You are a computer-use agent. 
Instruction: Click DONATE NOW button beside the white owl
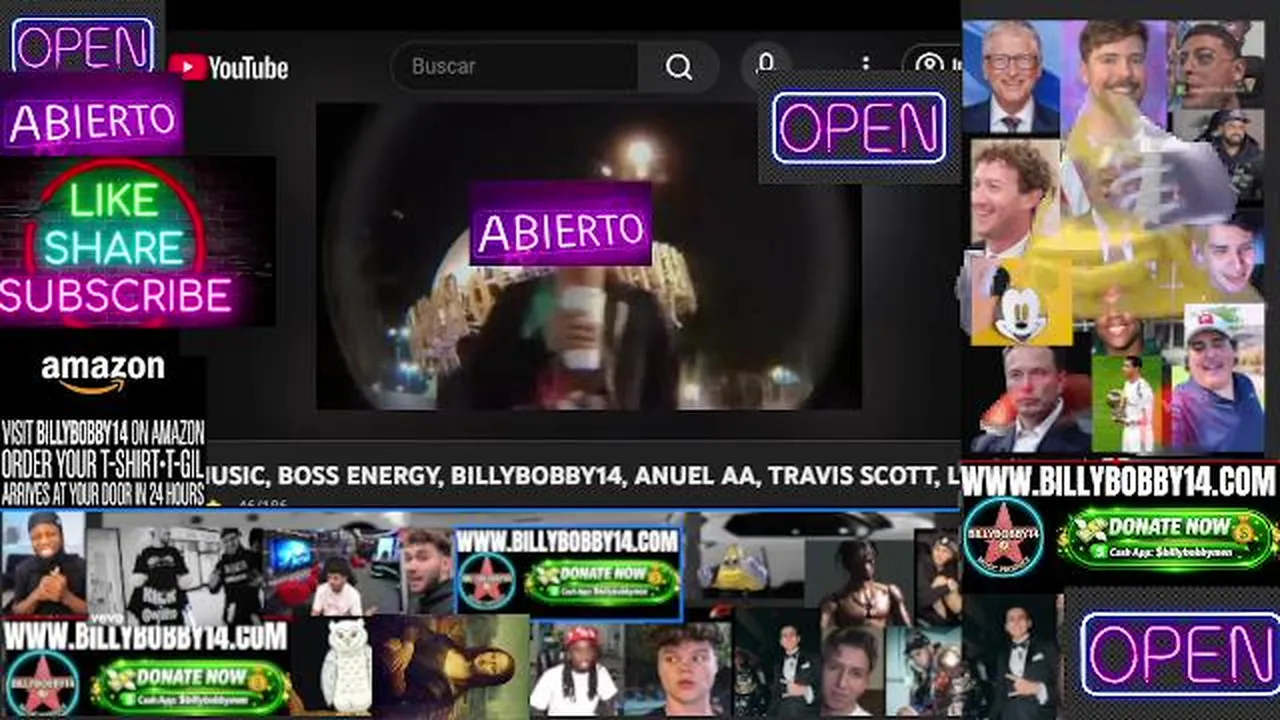[188, 685]
